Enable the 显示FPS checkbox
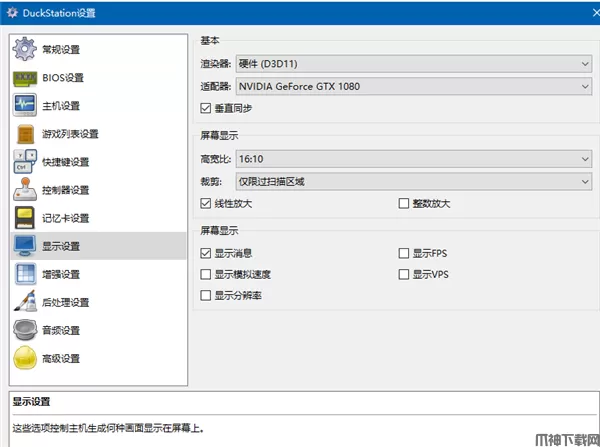Screen dimensions: 600x447 click(404, 254)
